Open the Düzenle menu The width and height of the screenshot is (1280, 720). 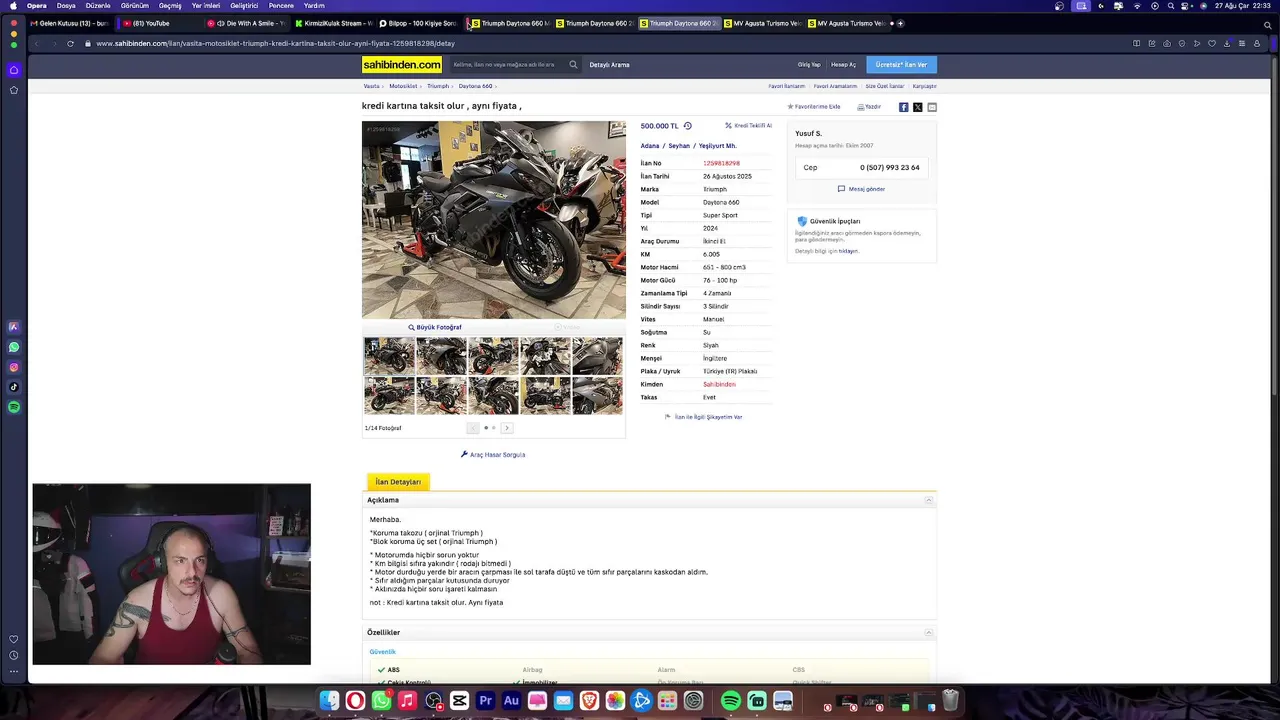[x=98, y=5]
